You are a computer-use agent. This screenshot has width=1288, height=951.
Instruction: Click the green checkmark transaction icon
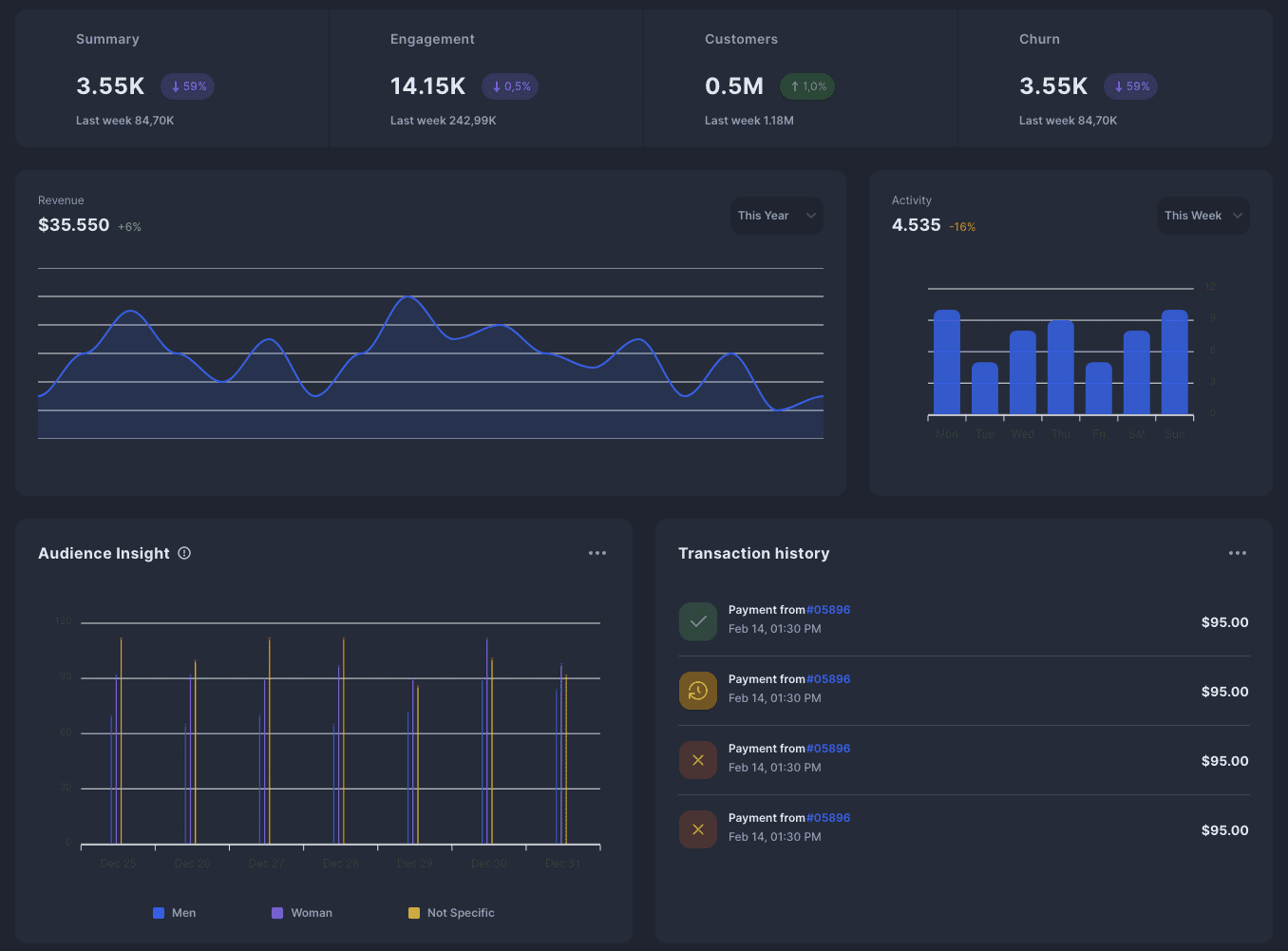point(698,621)
